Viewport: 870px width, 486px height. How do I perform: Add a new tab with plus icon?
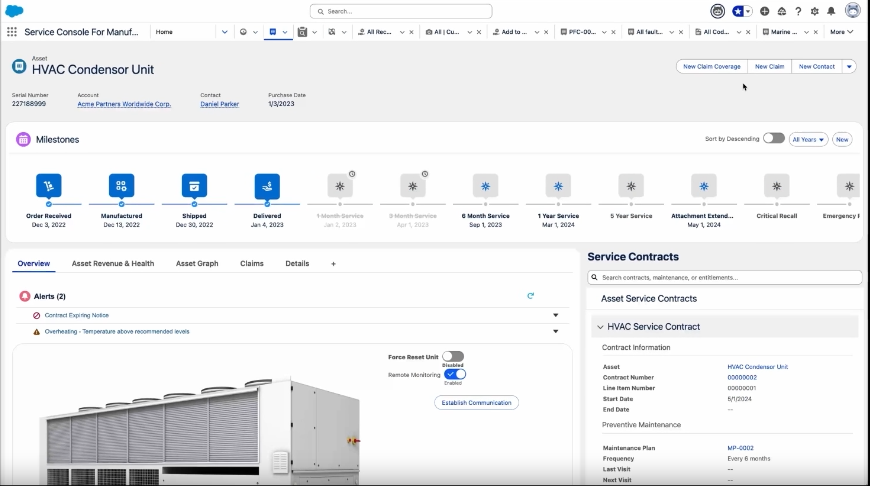tap(333, 264)
